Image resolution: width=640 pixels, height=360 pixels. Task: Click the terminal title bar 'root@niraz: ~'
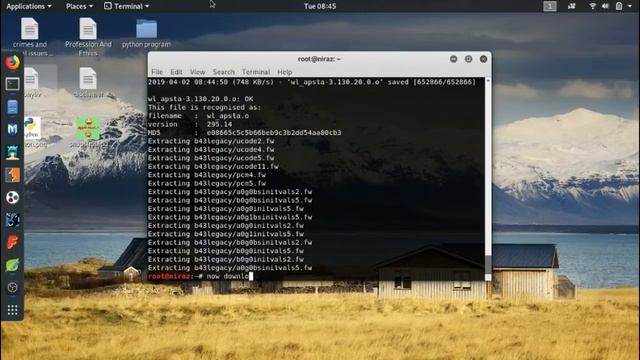319,59
